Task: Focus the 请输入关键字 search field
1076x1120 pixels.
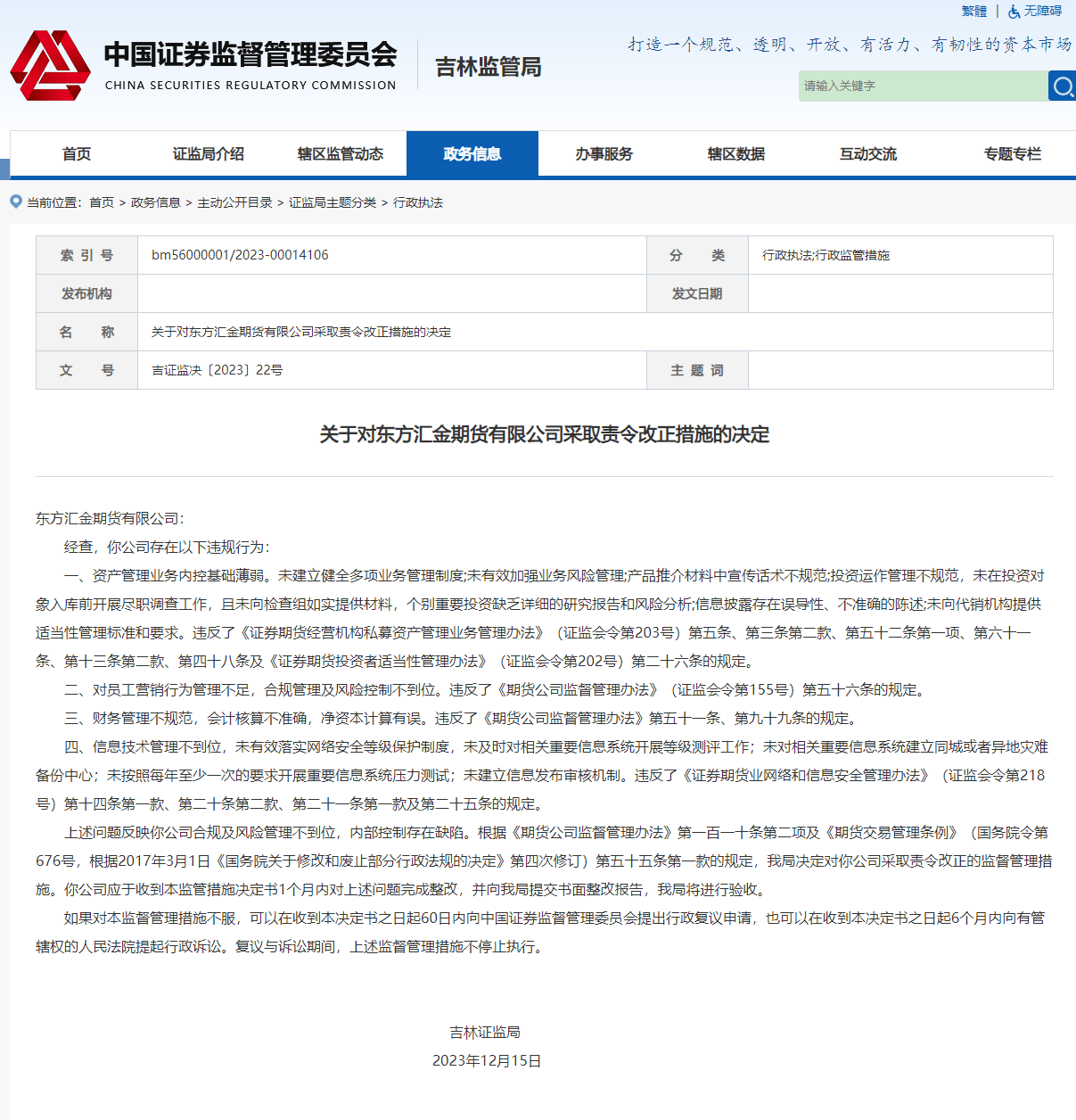Action: coord(924,86)
